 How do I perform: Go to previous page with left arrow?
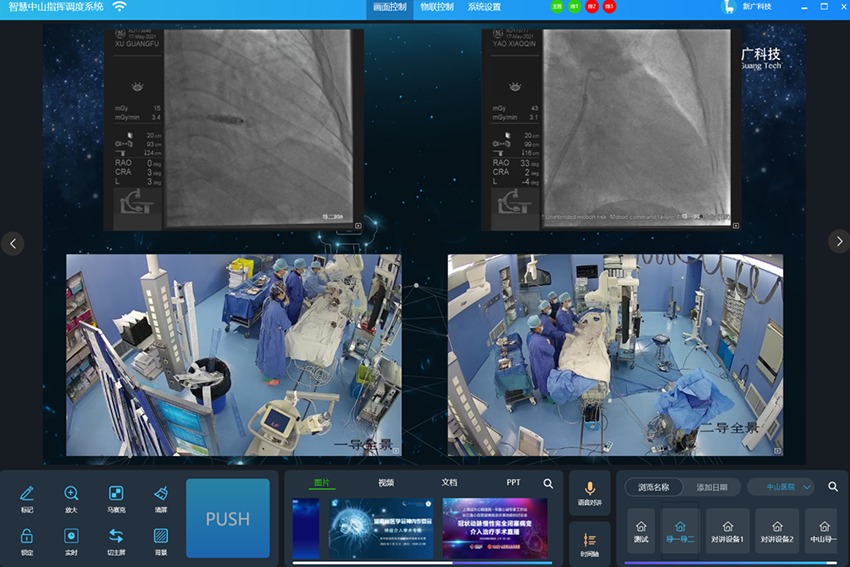point(12,242)
